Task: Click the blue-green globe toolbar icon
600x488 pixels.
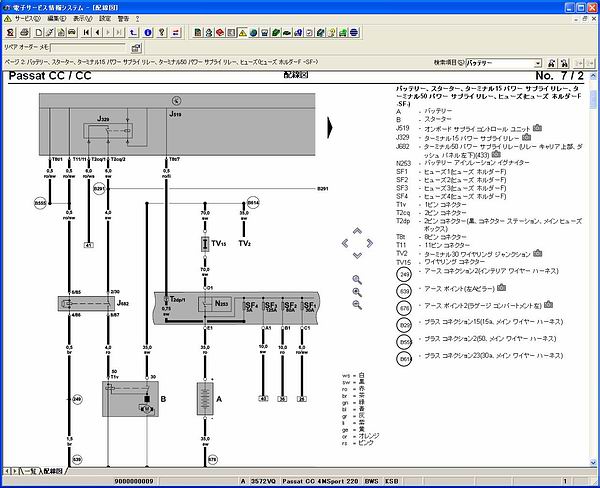Action: point(253,33)
